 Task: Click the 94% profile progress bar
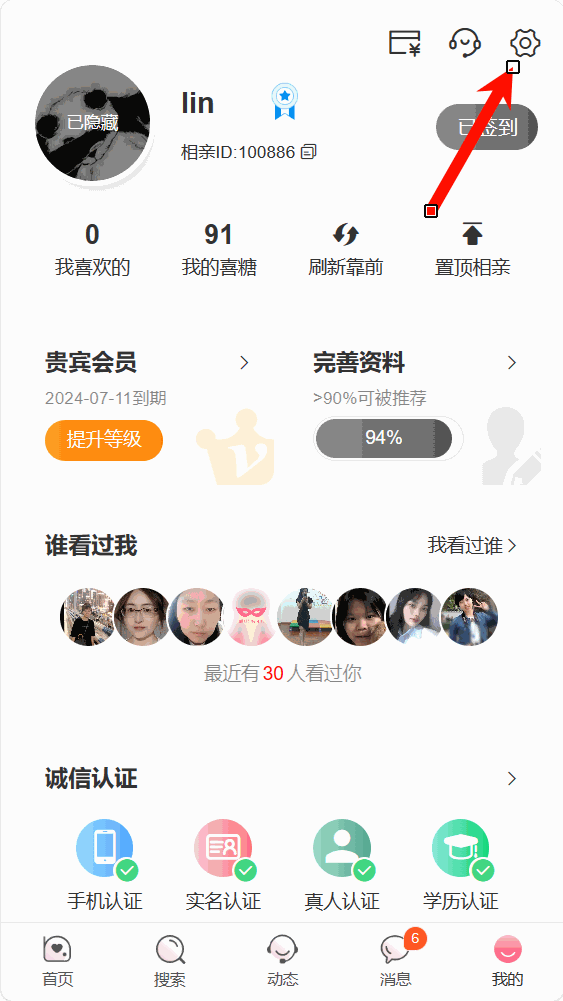coord(384,438)
